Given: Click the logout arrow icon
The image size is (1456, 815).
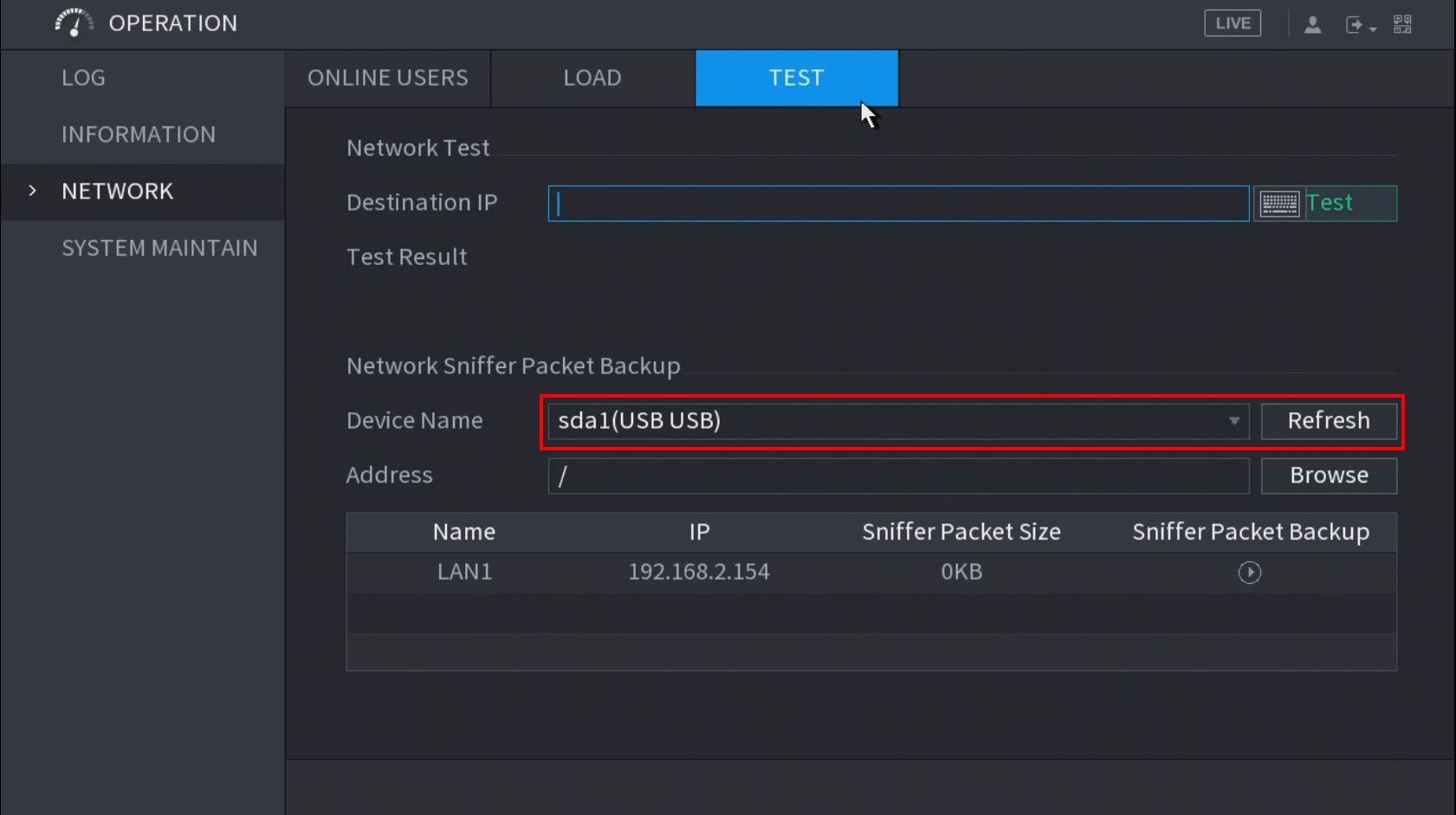Looking at the screenshot, I should [x=1356, y=25].
